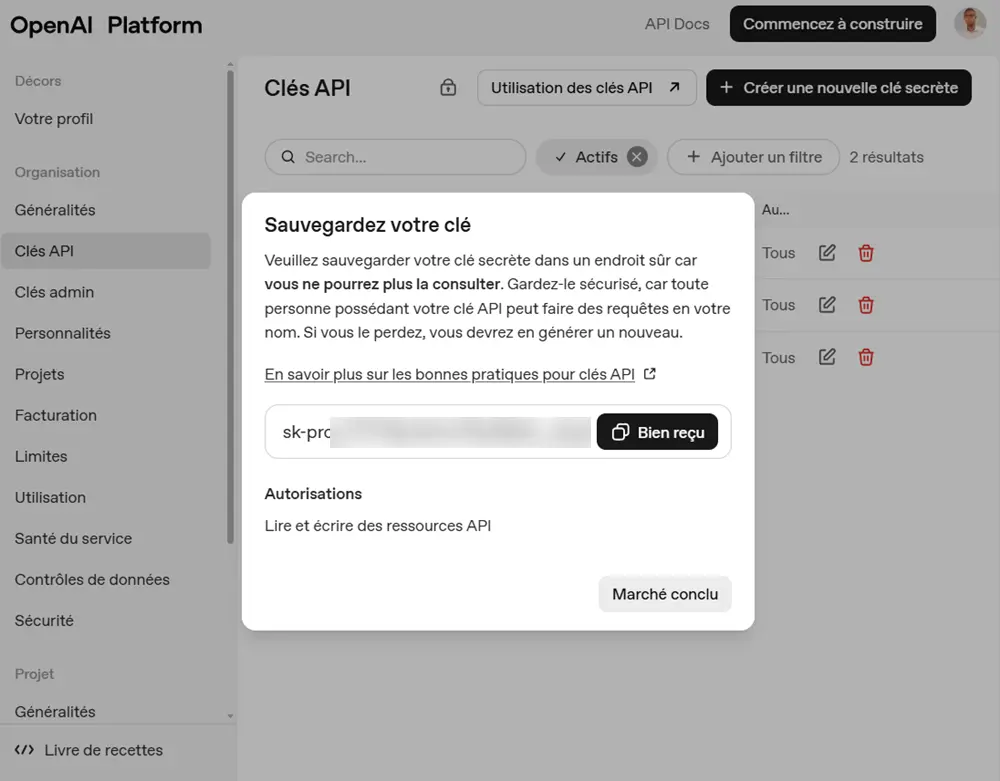1000x781 pixels.
Task: Click the arrow icon in Utilisation des clés API button
Action: 674,87
